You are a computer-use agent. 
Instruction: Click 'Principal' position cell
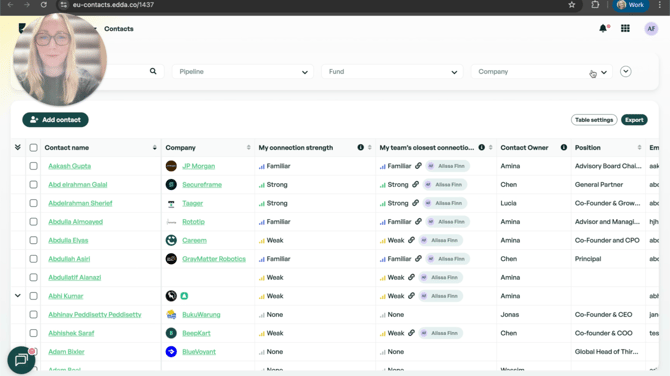588,259
